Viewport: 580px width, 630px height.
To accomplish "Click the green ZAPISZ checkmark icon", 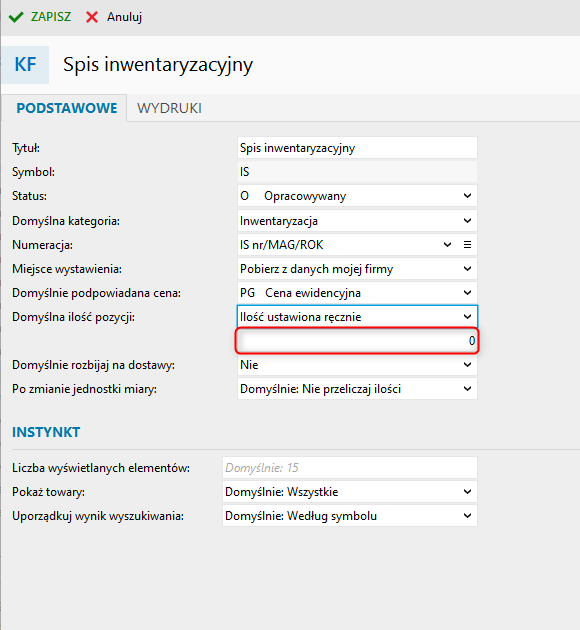I will click(16, 17).
